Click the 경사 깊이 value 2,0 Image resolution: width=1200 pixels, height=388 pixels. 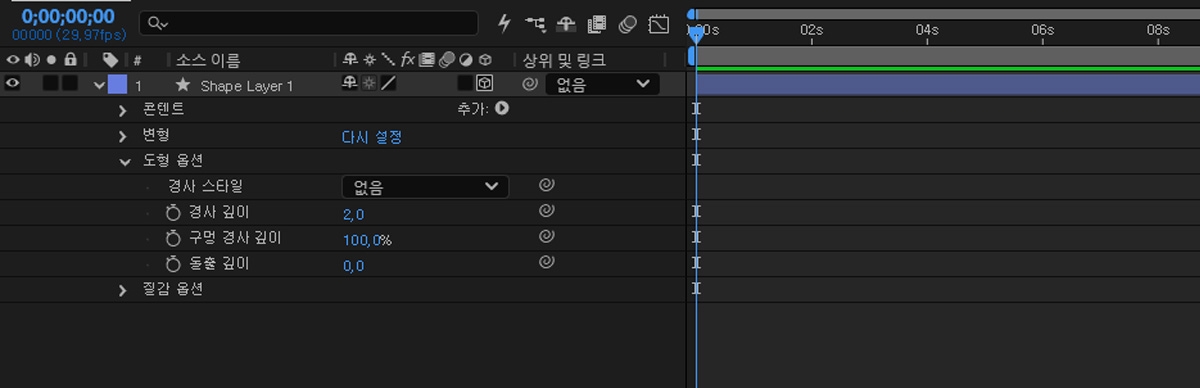353,214
